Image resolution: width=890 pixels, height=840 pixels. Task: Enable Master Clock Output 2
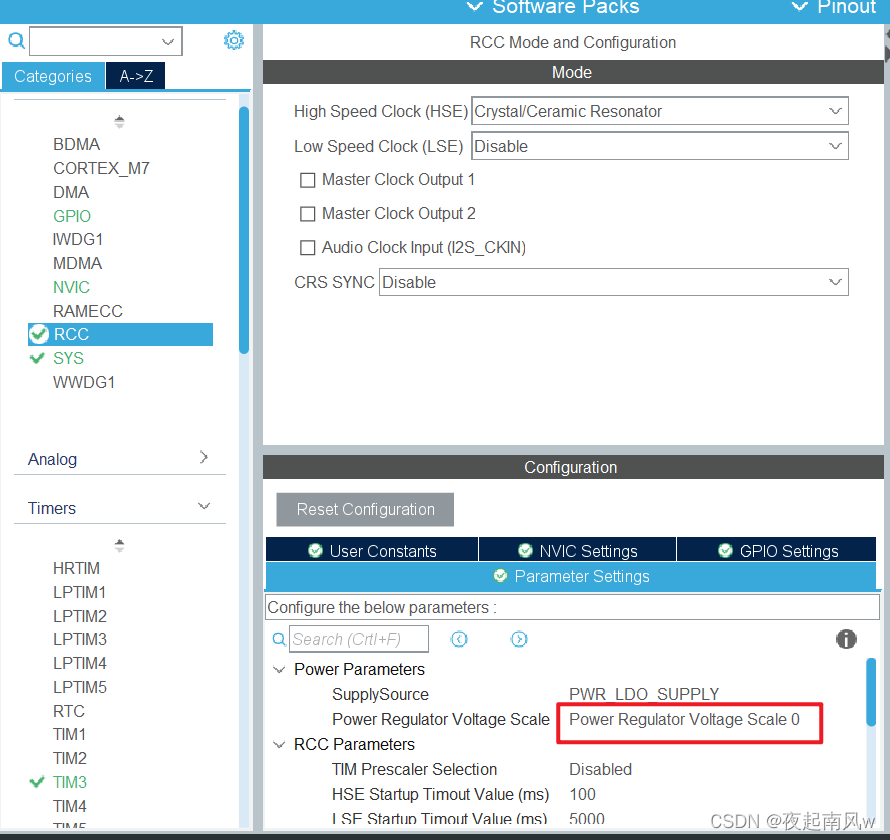click(307, 214)
